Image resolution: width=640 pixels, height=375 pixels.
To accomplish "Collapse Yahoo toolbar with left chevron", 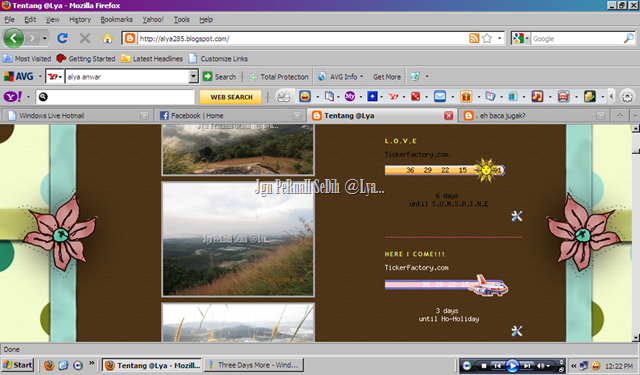I will pos(611,97).
